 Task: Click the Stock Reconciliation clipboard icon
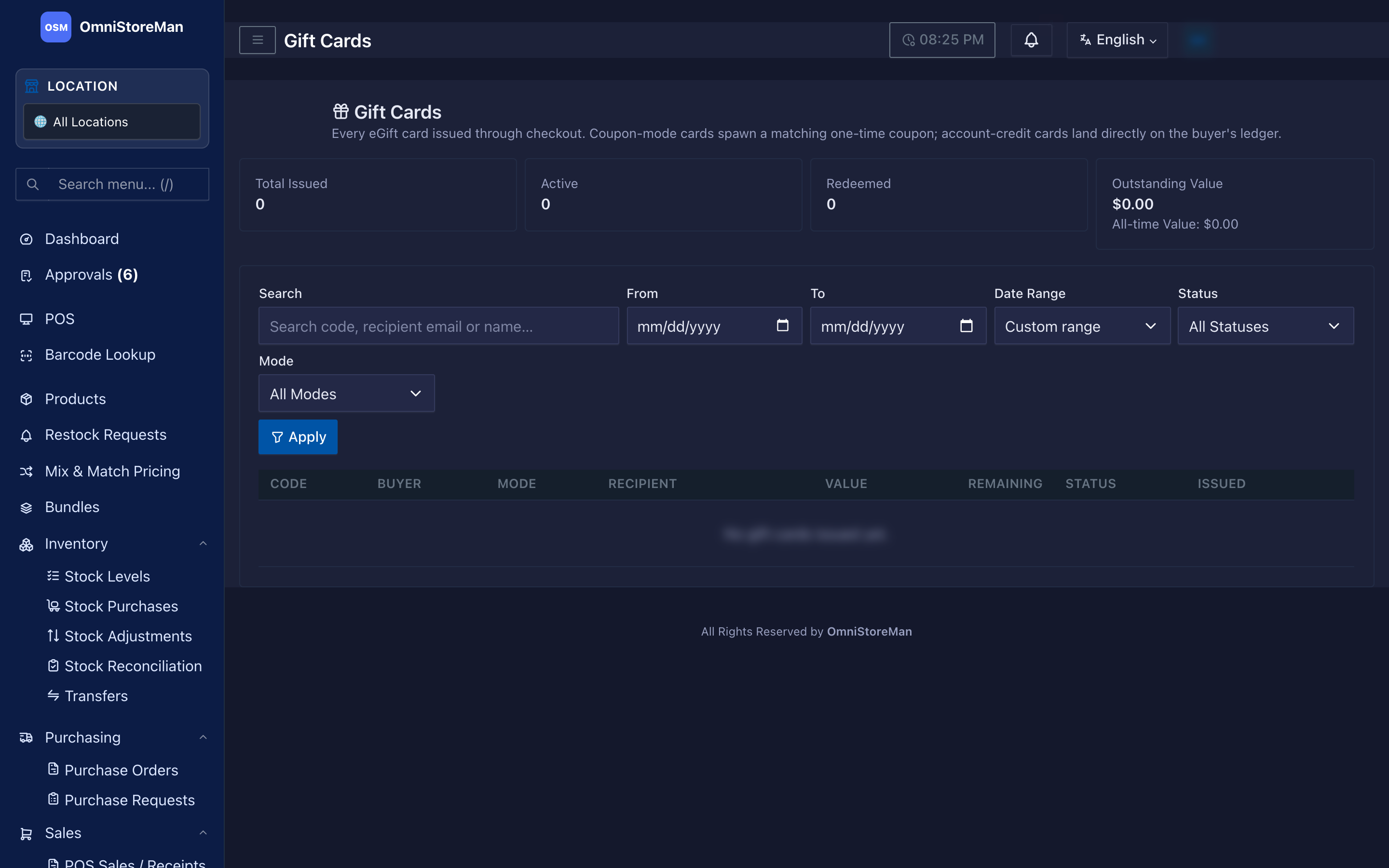53,665
